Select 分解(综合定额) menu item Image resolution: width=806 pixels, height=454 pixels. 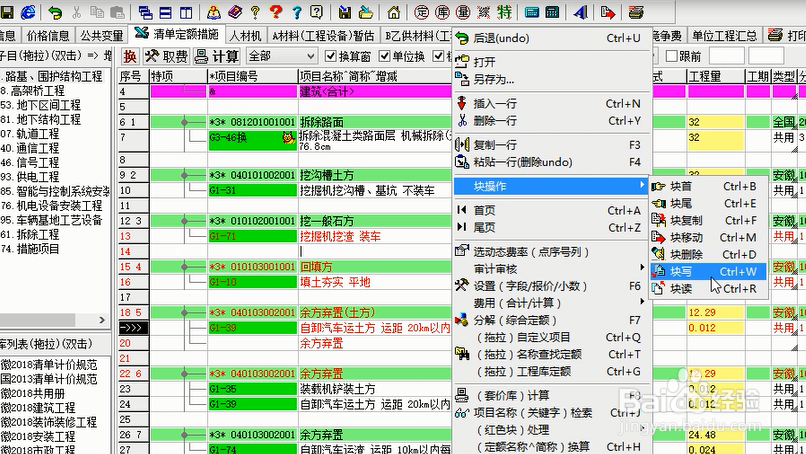coord(552,320)
